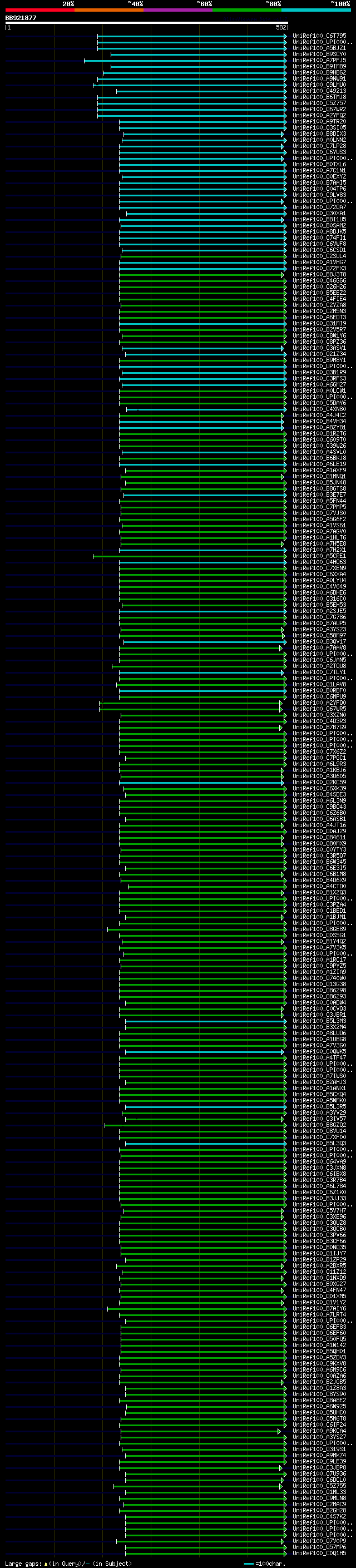
Task: Select hit UniRef100_B0TXL6
Action: [319, 164]
